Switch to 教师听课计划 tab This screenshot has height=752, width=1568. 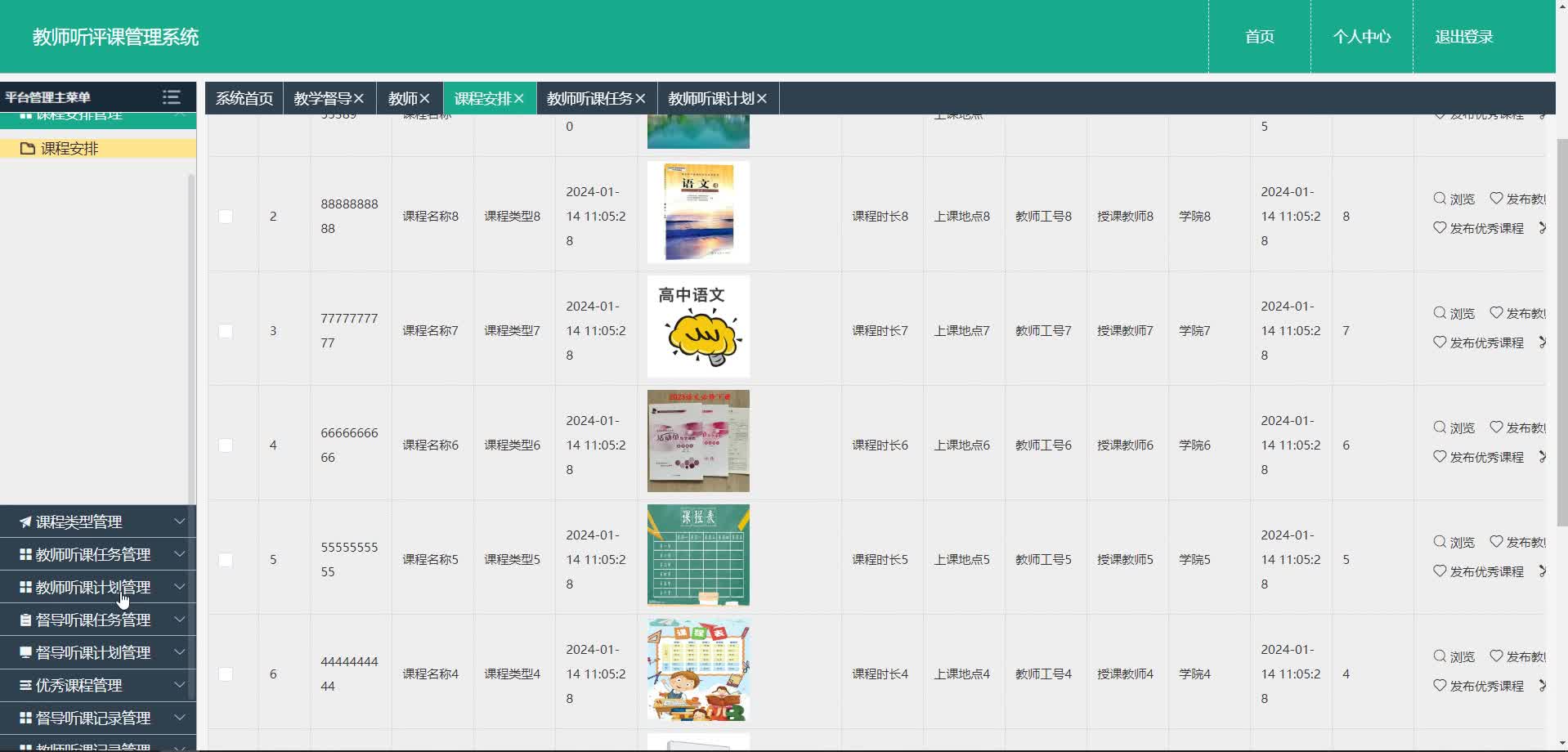point(711,98)
